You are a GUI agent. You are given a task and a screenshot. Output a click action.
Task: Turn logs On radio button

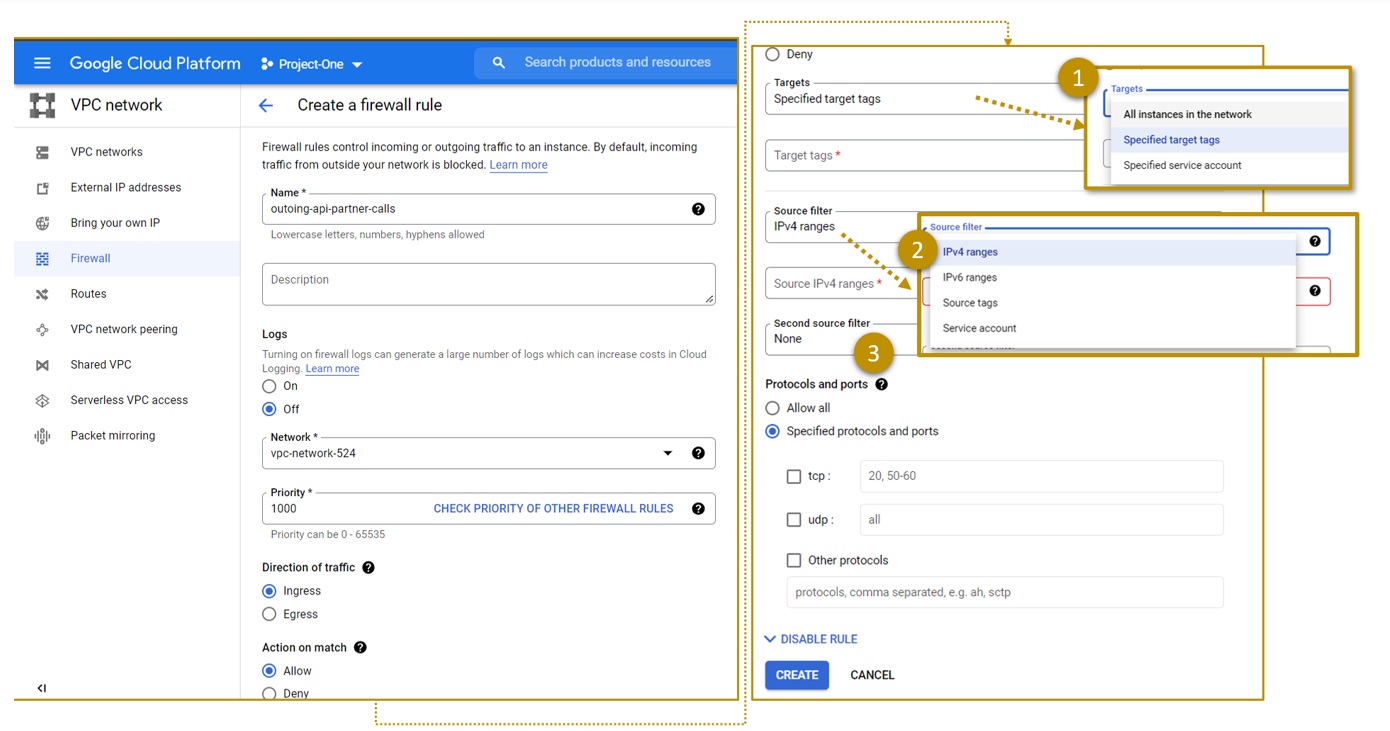pyautogui.click(x=269, y=386)
